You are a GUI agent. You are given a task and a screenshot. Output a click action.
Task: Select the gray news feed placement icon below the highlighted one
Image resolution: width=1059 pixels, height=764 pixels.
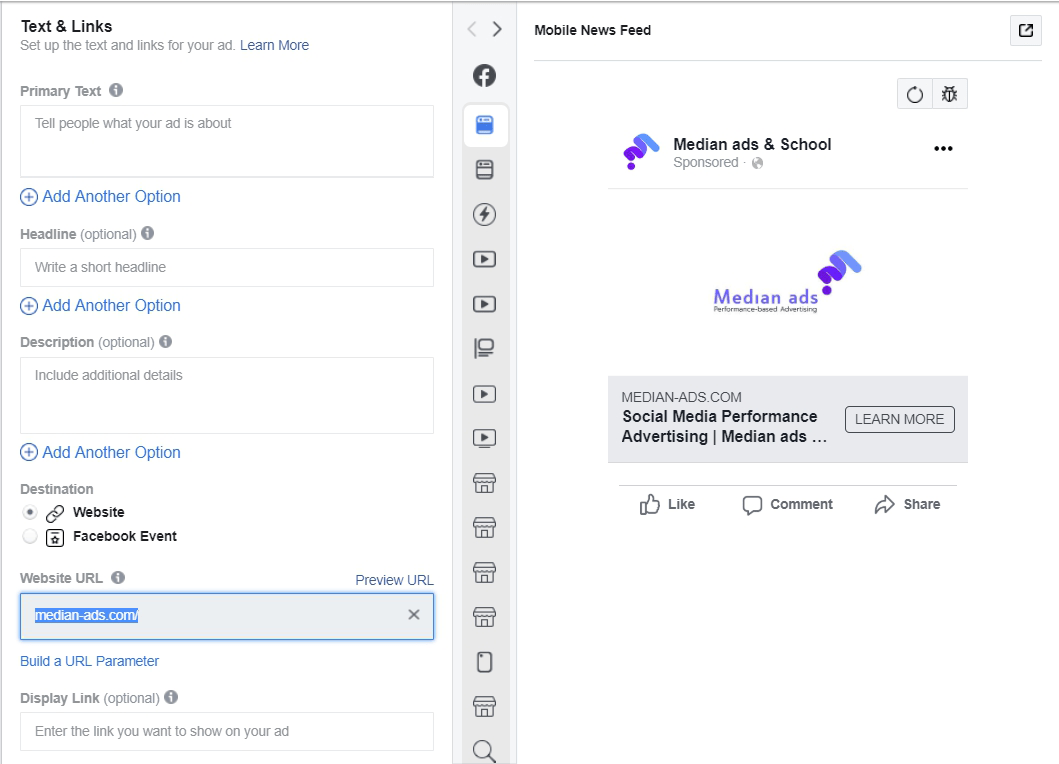[x=484, y=170]
